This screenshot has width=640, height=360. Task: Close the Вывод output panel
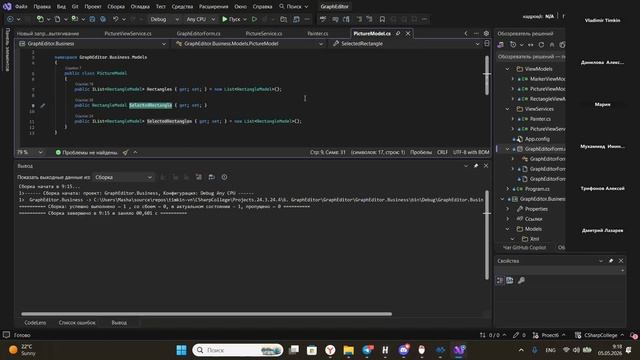pyautogui.click(x=486, y=166)
